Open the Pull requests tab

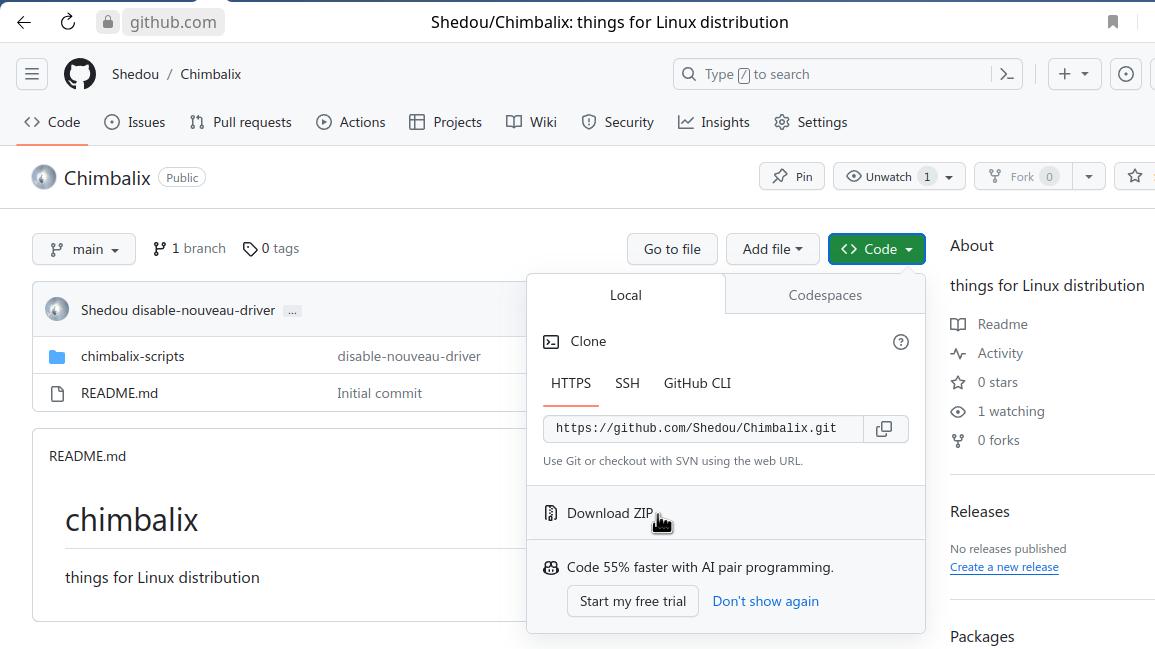pos(241,122)
